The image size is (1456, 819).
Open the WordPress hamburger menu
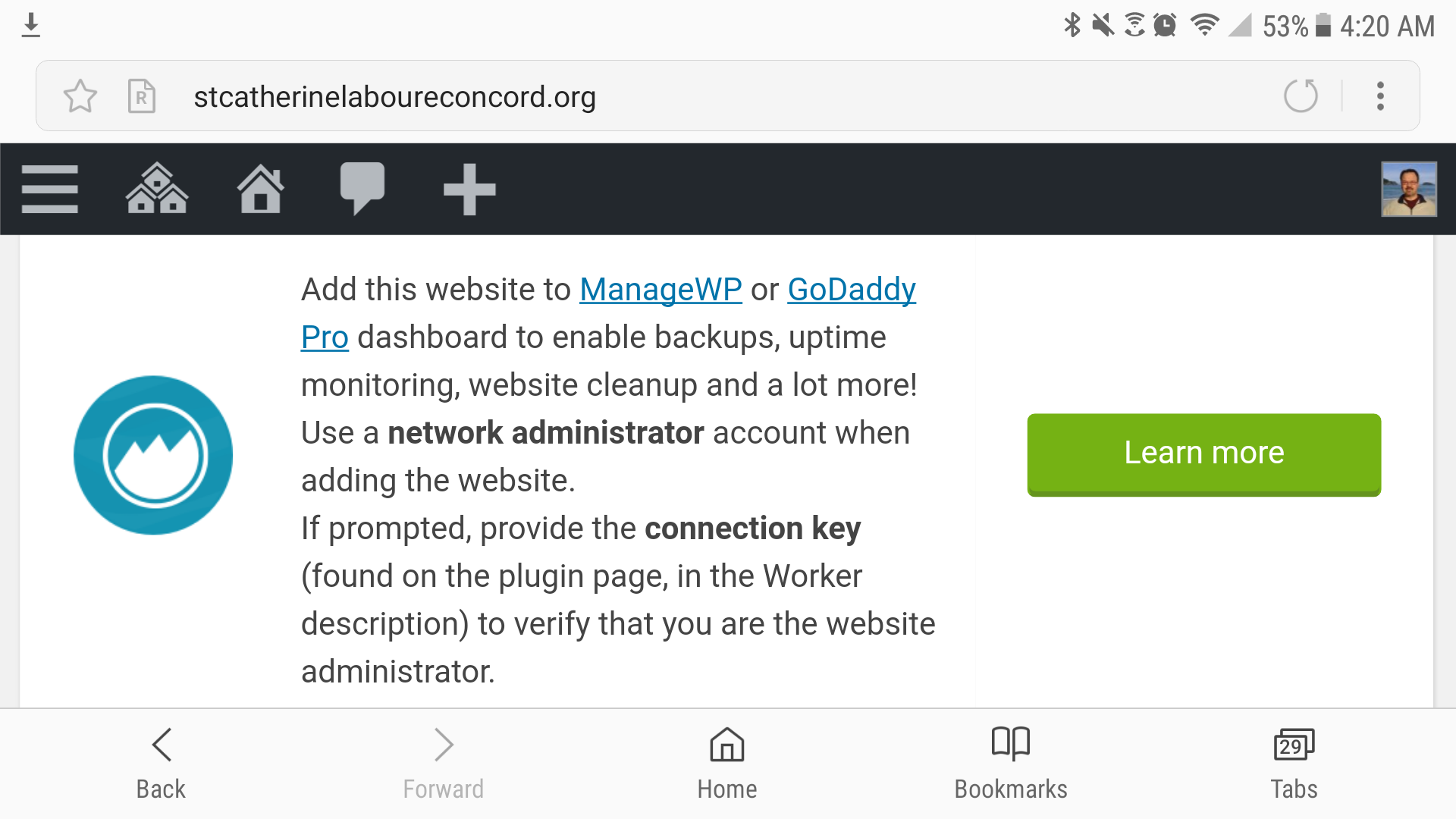(x=50, y=189)
